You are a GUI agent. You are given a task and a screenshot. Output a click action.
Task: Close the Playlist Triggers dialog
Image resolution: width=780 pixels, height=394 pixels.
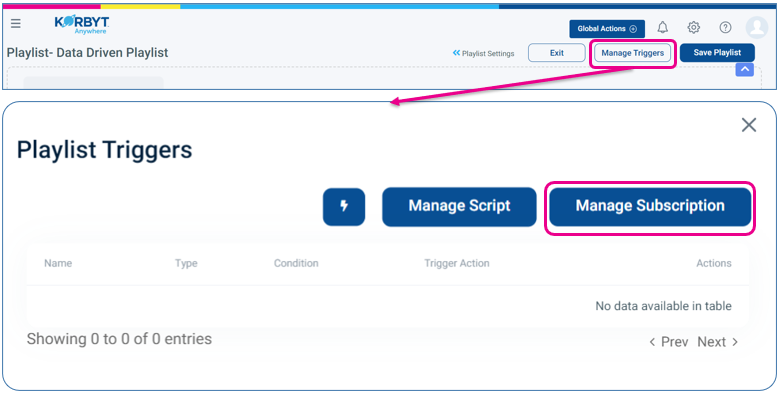pyautogui.click(x=749, y=125)
